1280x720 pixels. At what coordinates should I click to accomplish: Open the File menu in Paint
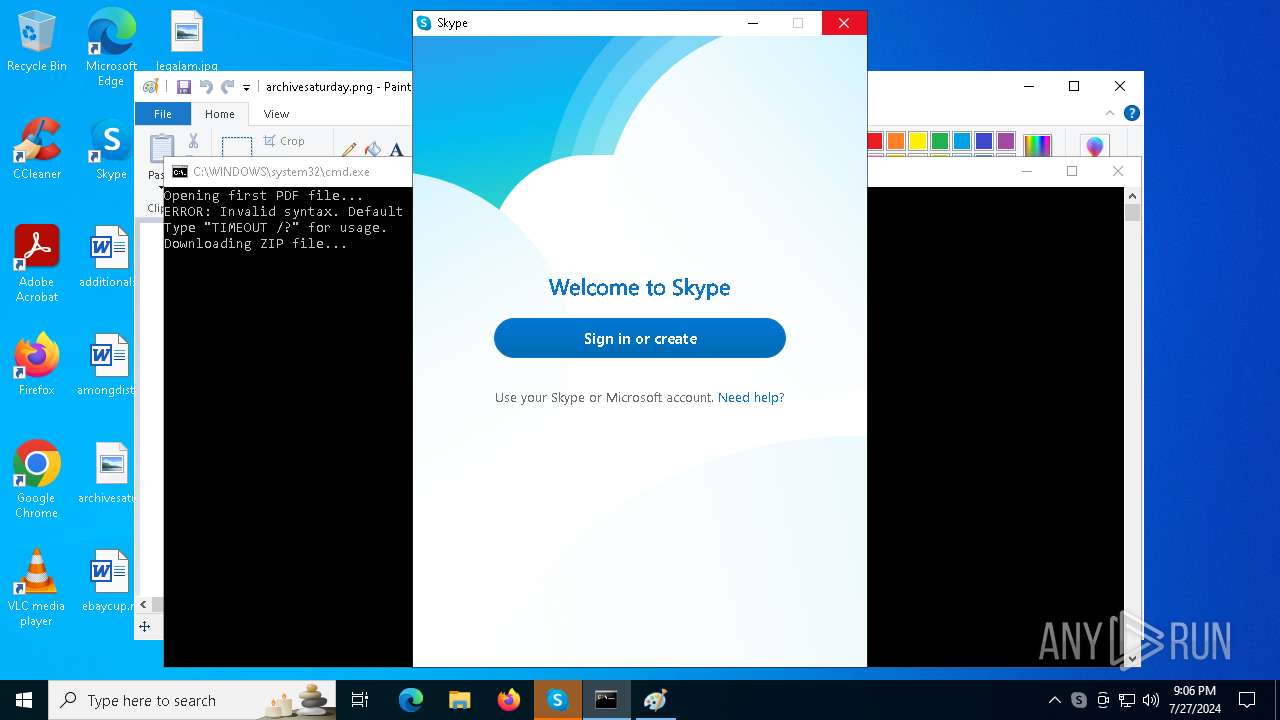tap(162, 114)
